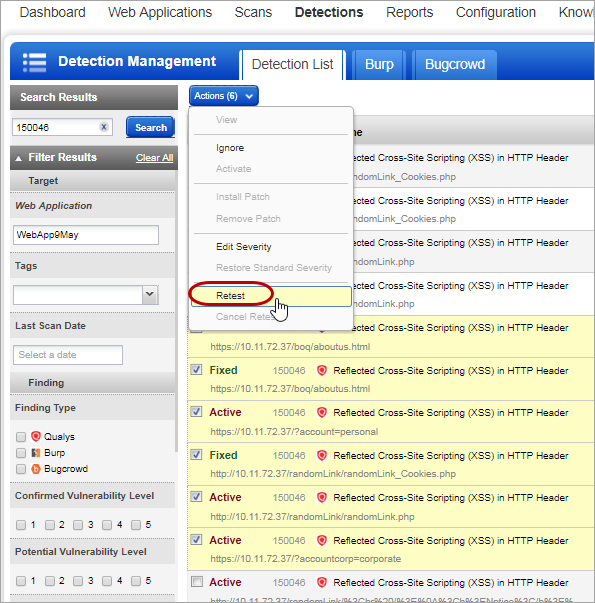This screenshot has height=603, width=595.
Task: Open the Reports section
Action: click(x=409, y=12)
